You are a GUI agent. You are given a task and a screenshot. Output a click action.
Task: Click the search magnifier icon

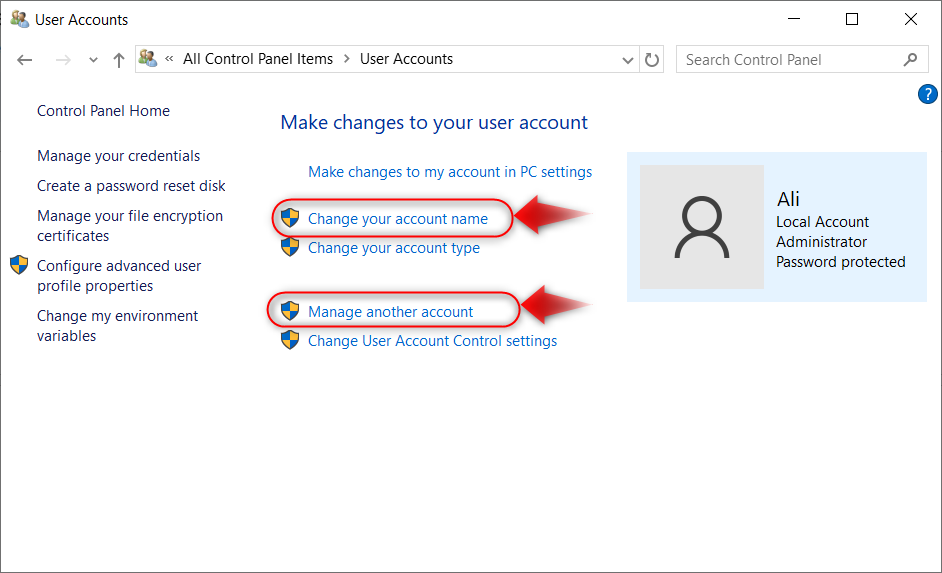[x=910, y=60]
